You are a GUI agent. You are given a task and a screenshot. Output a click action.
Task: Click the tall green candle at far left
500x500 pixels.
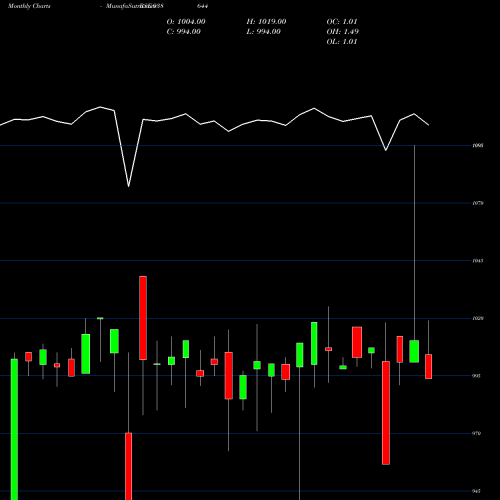click(14, 429)
